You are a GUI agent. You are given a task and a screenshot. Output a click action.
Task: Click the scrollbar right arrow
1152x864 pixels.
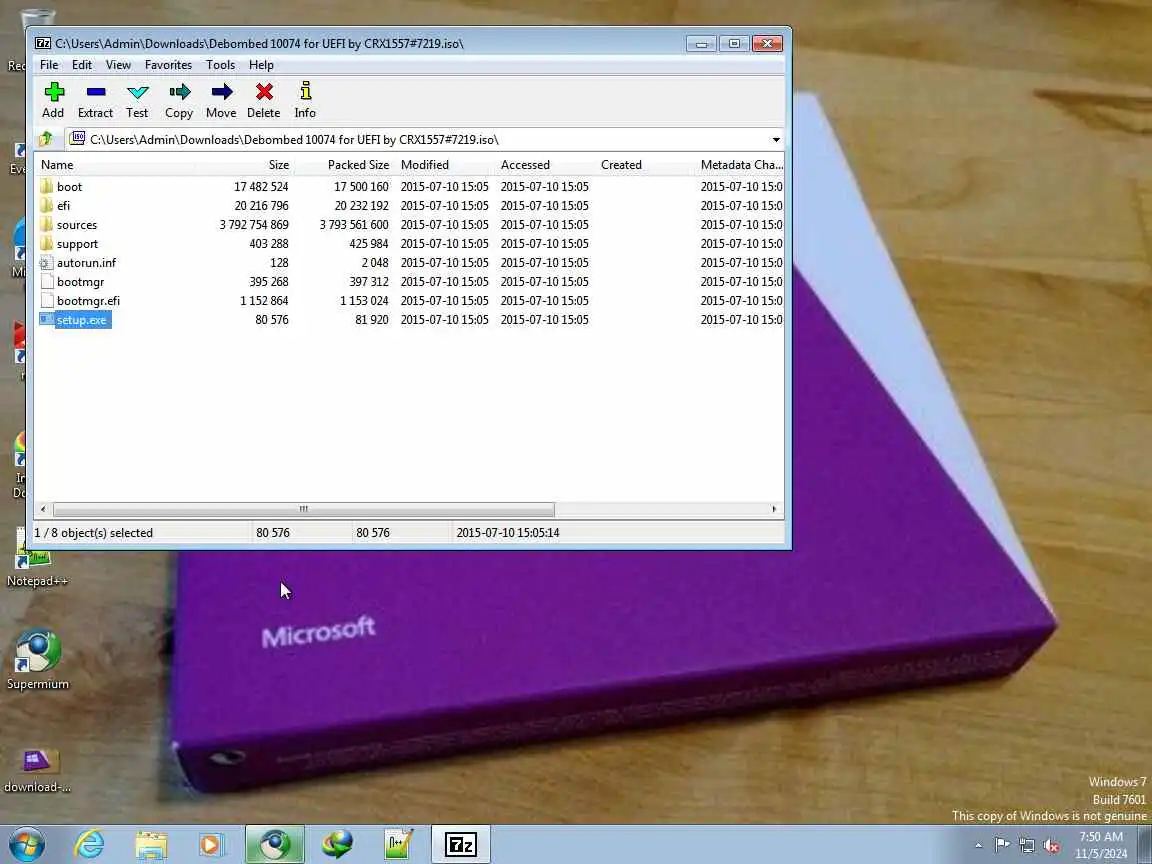tap(774, 509)
